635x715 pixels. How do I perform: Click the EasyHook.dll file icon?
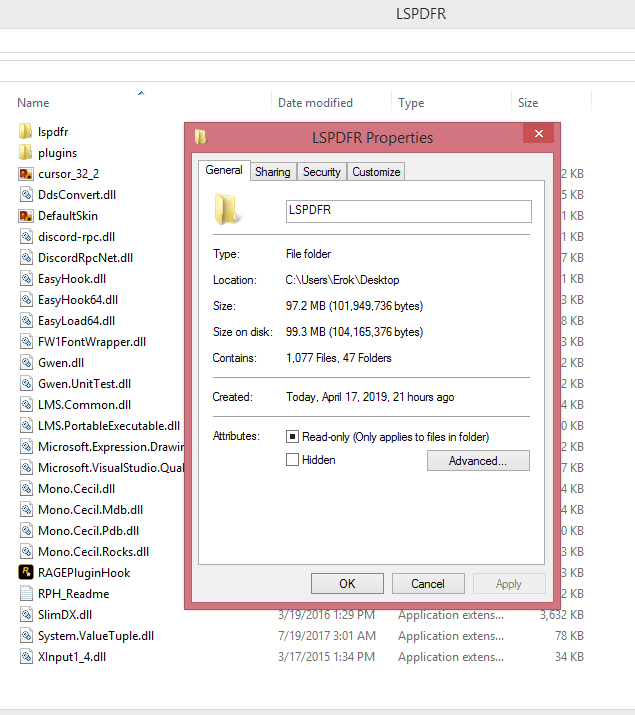pos(26,279)
